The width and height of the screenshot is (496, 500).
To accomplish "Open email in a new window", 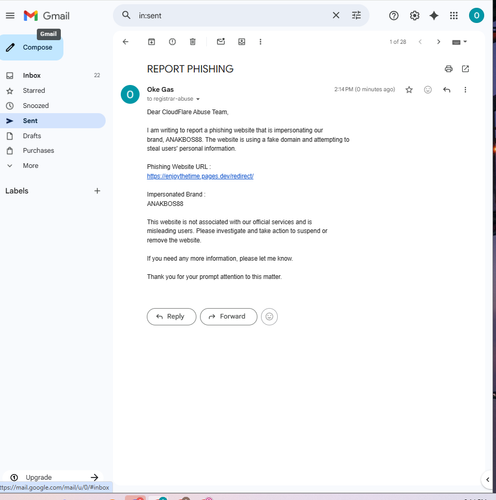I will click(465, 69).
